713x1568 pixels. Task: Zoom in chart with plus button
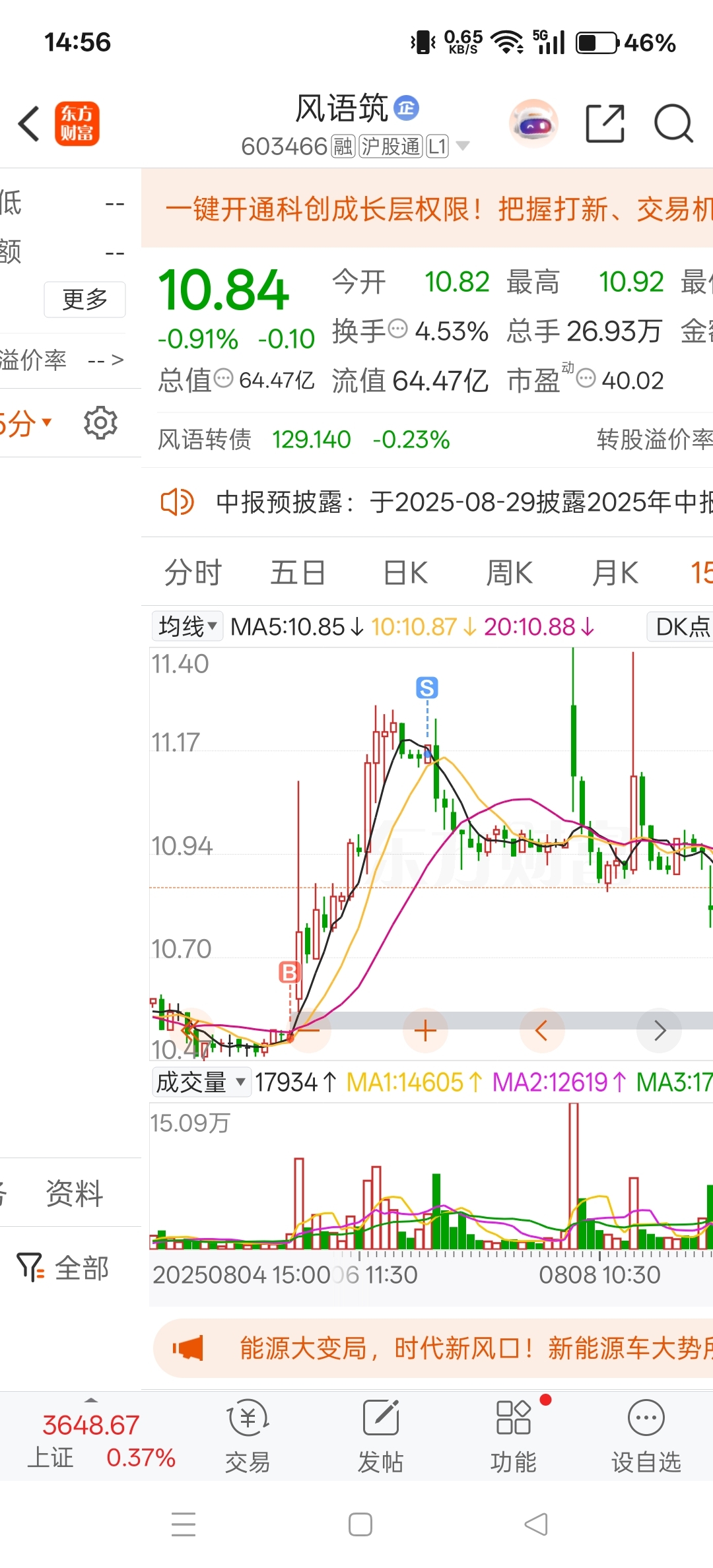pos(426,1030)
